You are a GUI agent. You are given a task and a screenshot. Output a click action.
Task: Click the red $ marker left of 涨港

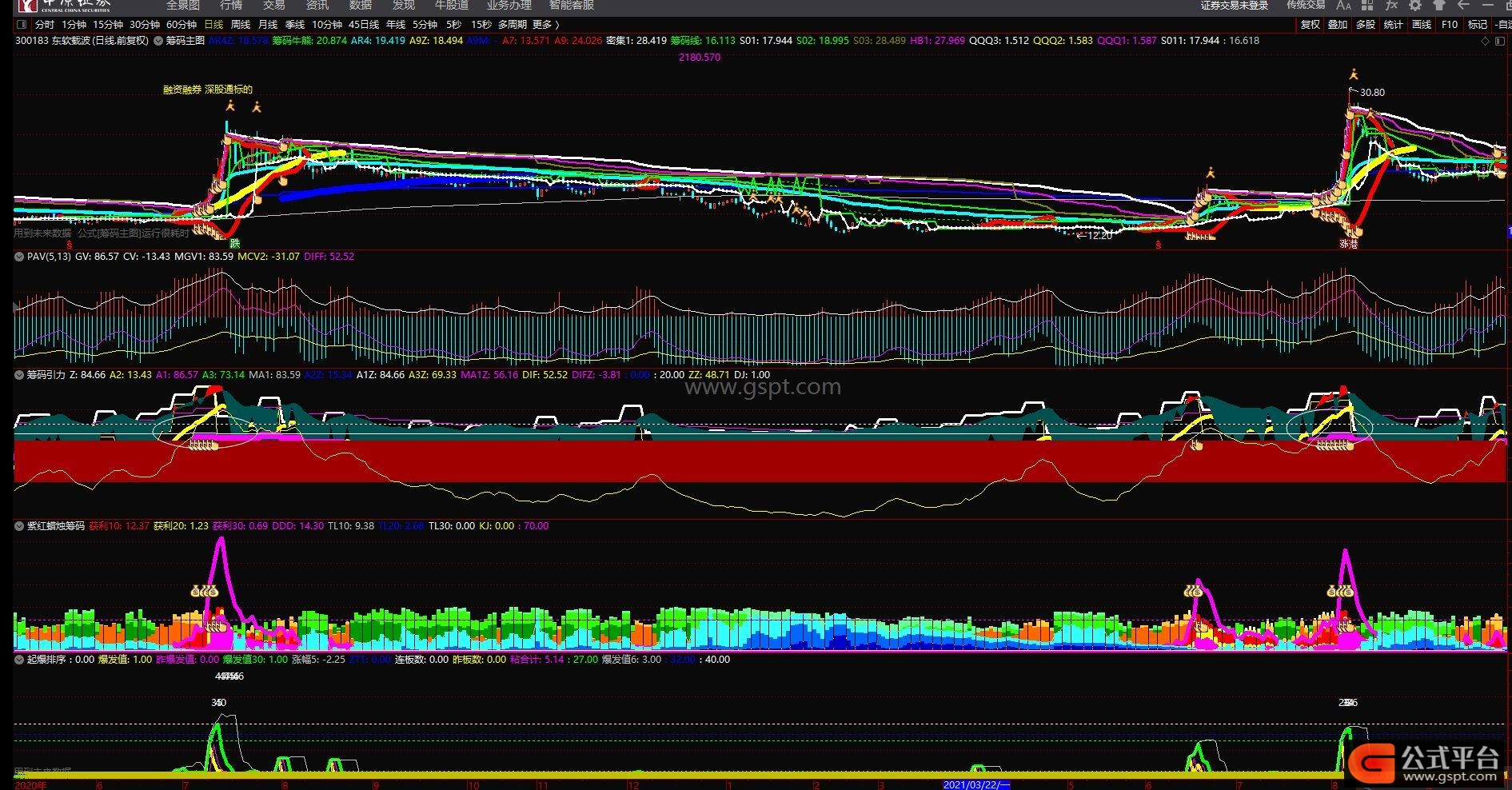[1158, 245]
